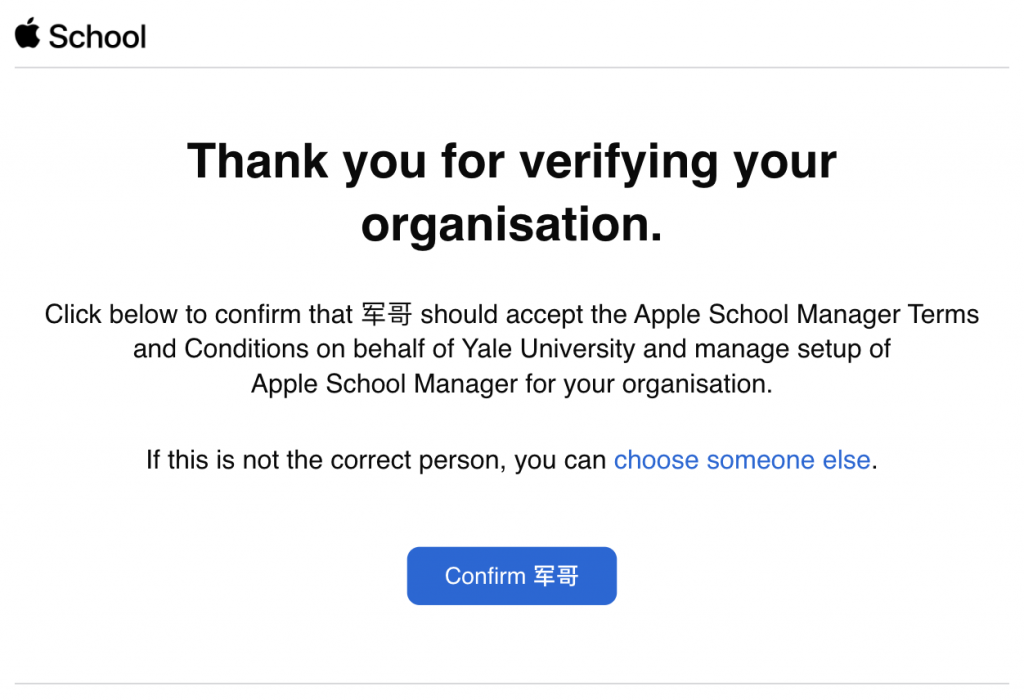This screenshot has height=700, width=1024.
Task: Click the Apple logo icon
Action: pyautogui.click(x=27, y=34)
